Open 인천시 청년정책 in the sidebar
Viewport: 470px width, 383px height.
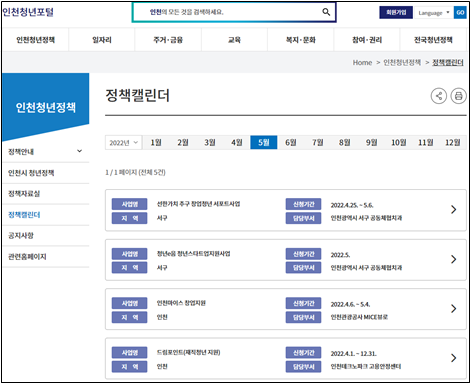[x=31, y=173]
